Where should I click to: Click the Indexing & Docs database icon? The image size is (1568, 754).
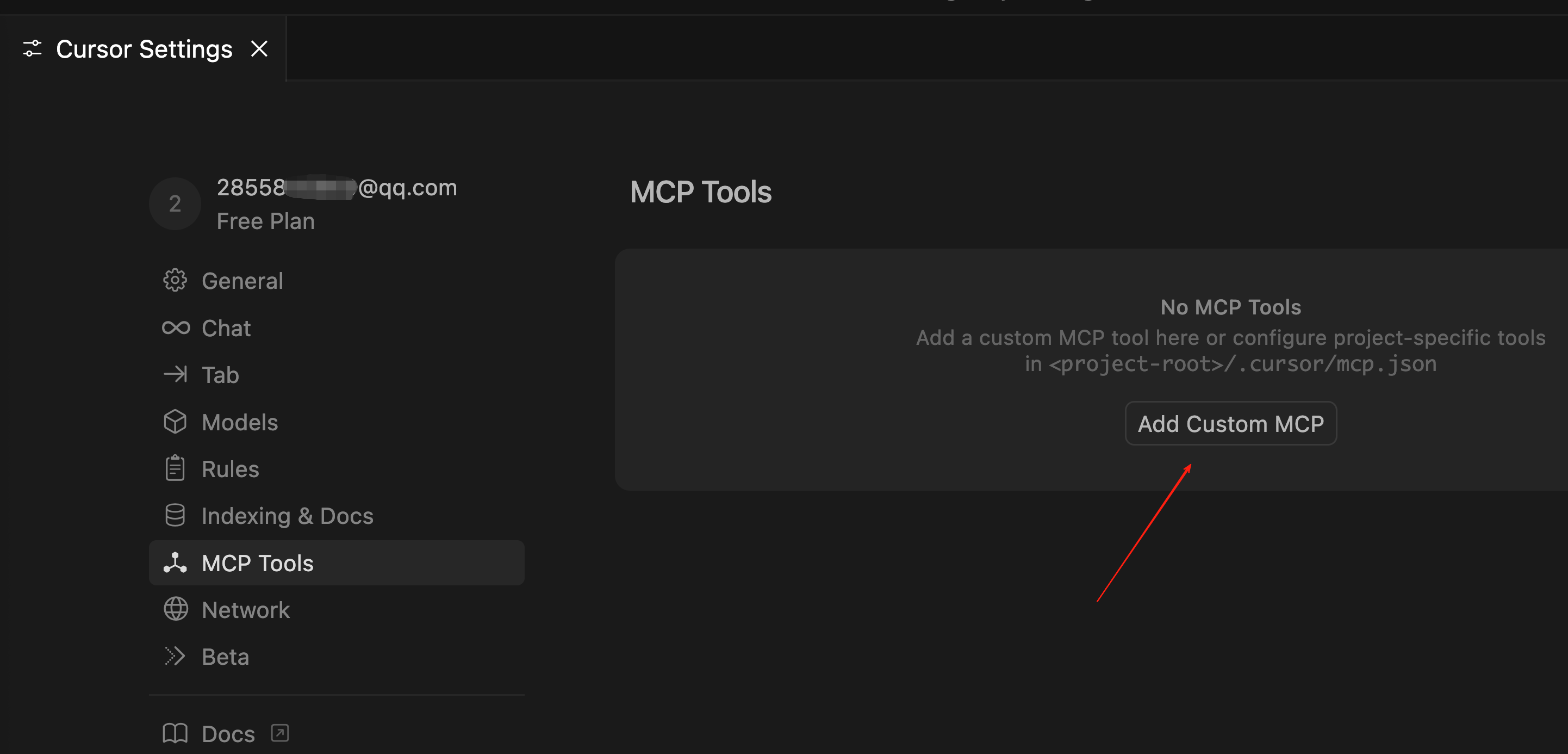(x=175, y=515)
